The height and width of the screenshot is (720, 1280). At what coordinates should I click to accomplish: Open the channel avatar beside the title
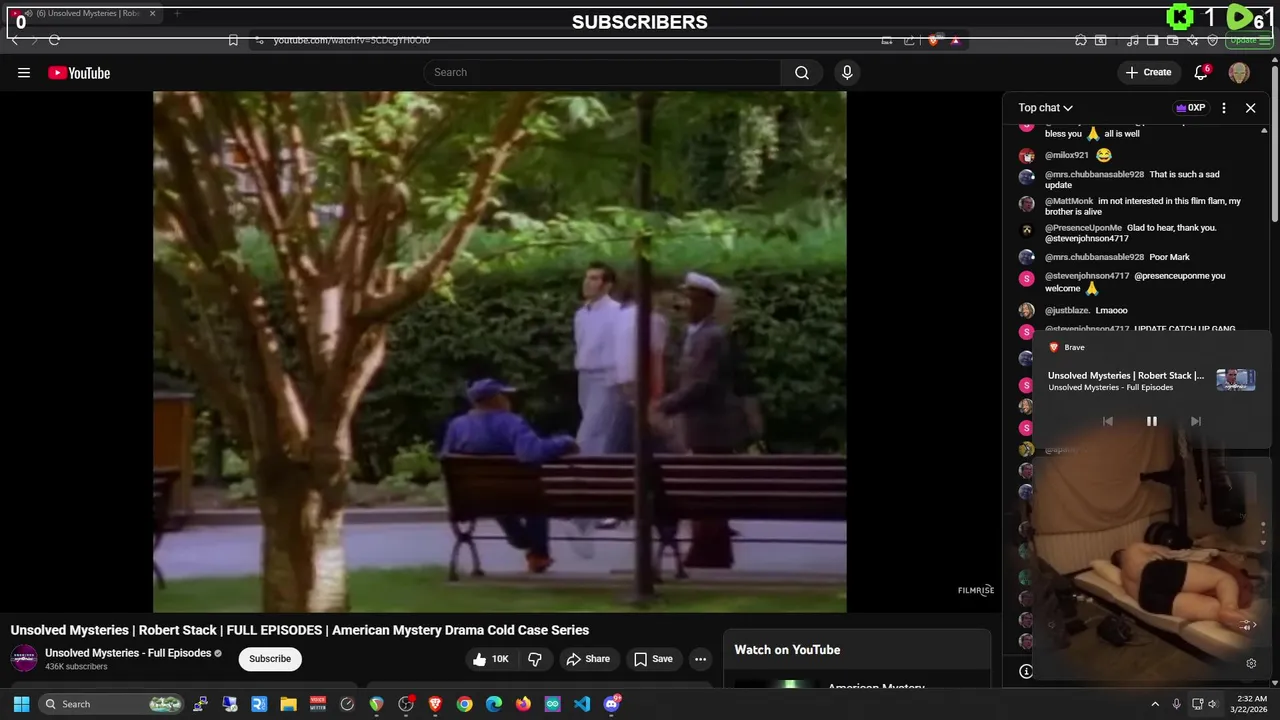pyautogui.click(x=24, y=658)
